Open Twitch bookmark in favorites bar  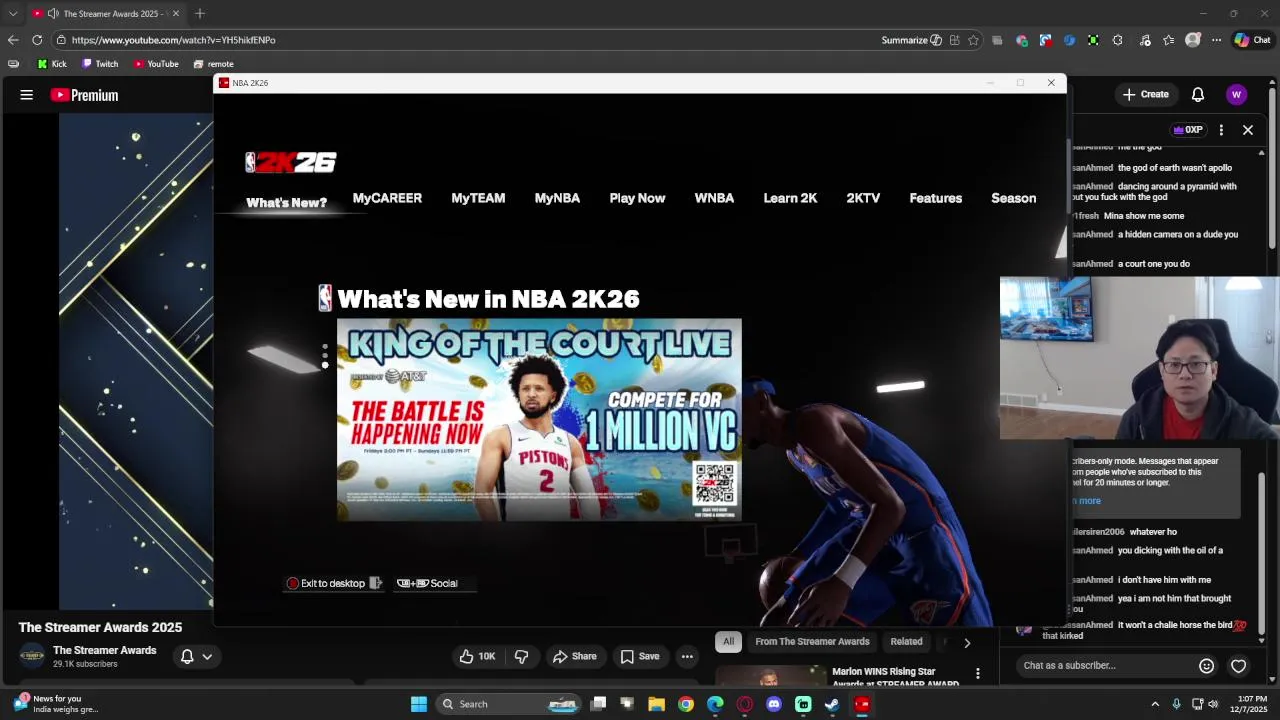click(100, 64)
